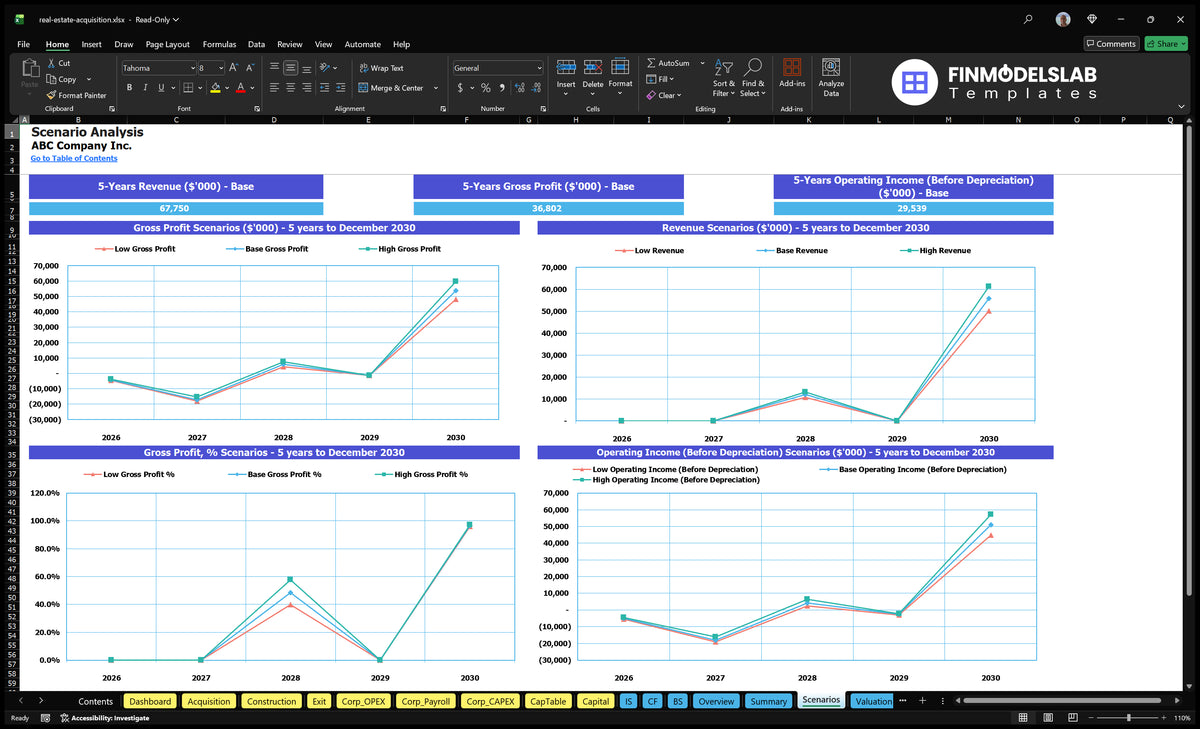
Task: Follow the Go to Table of Contents link
Action: pos(74,158)
